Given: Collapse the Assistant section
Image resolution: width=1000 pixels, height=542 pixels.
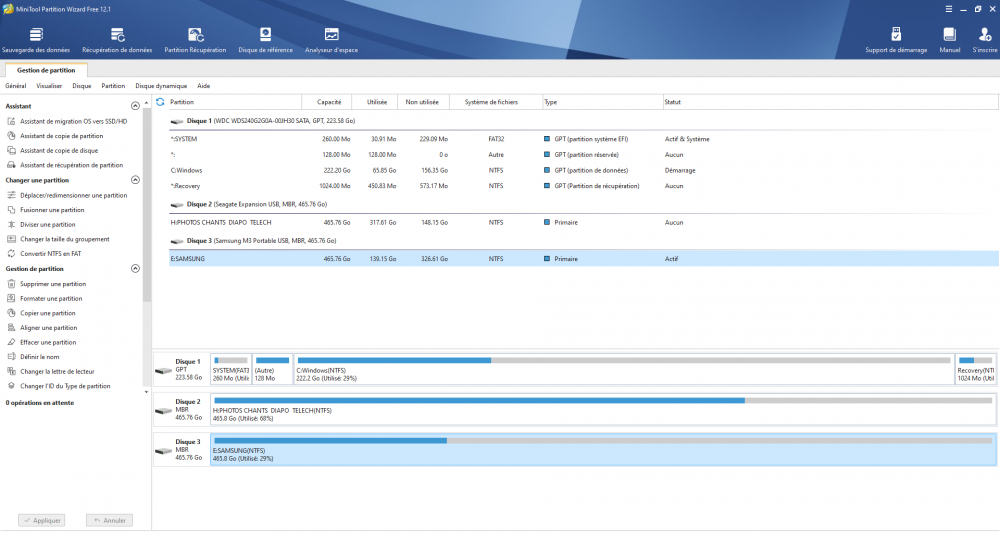Looking at the screenshot, I should tap(135, 106).
